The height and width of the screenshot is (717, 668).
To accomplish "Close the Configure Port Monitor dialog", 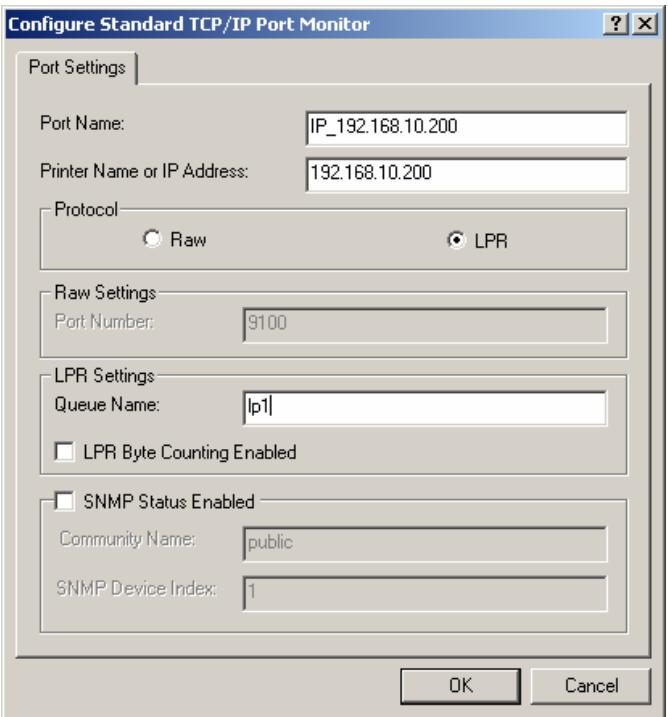I will pyautogui.click(x=645, y=23).
